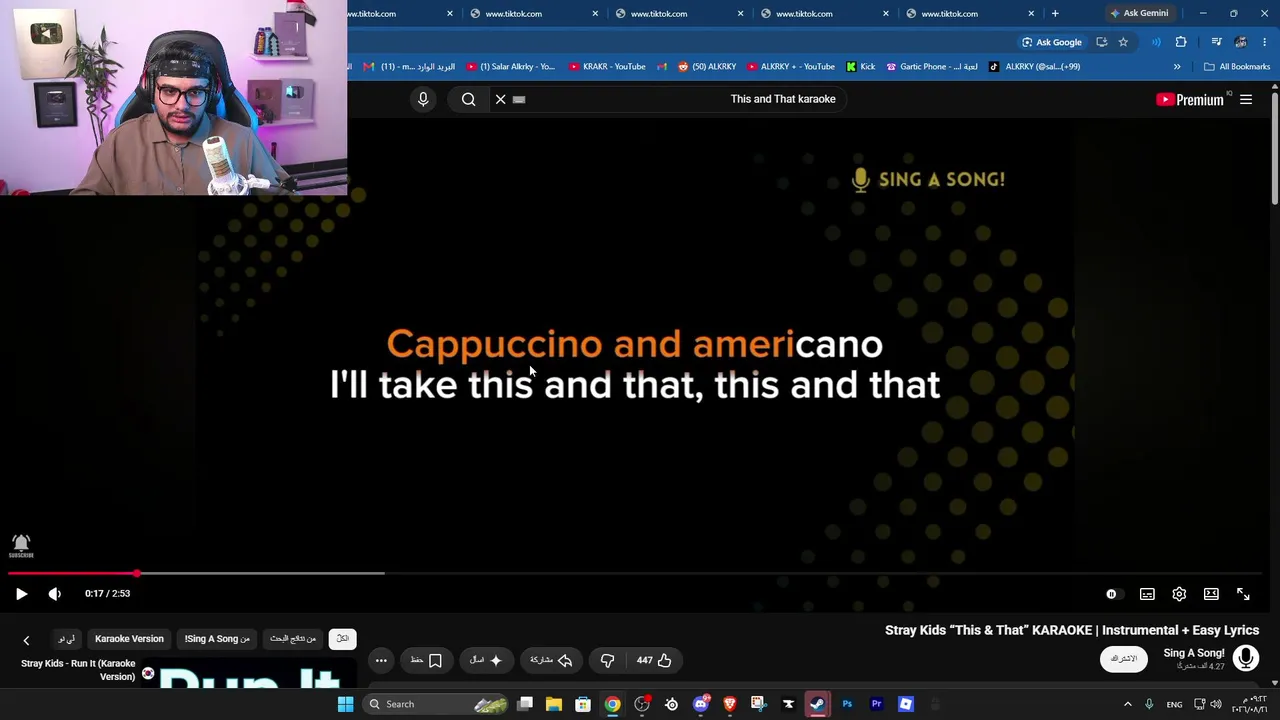Open the media controls icon in Chrome toolbar

1216,42
